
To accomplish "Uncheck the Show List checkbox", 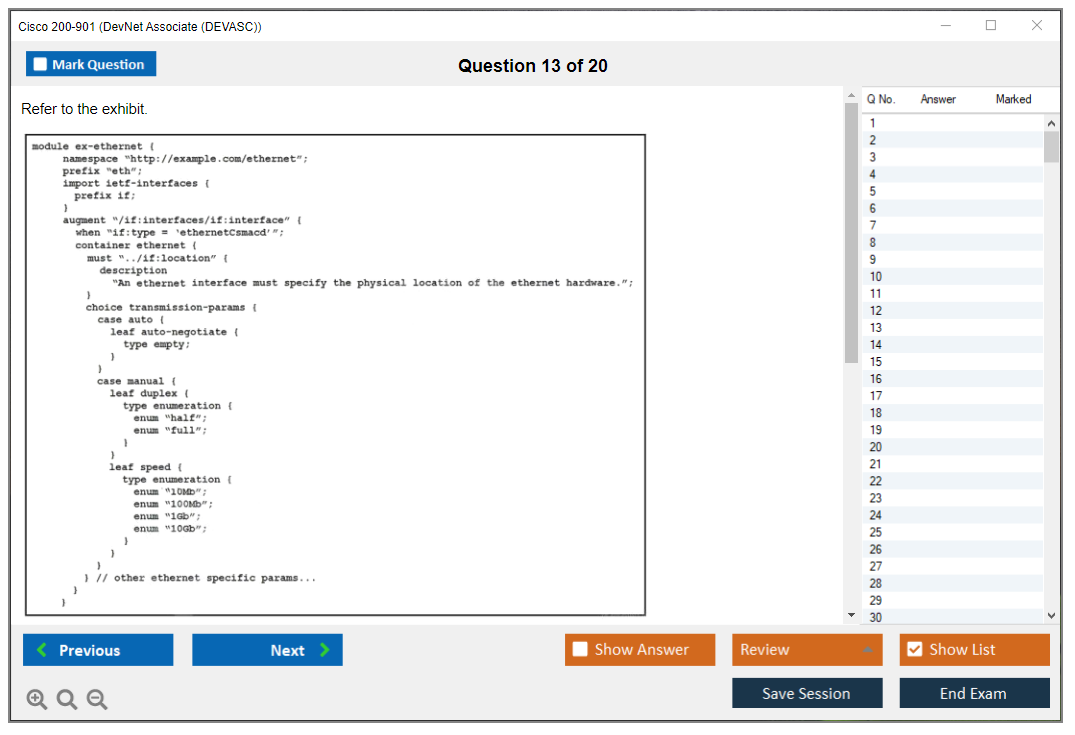I will coord(914,650).
